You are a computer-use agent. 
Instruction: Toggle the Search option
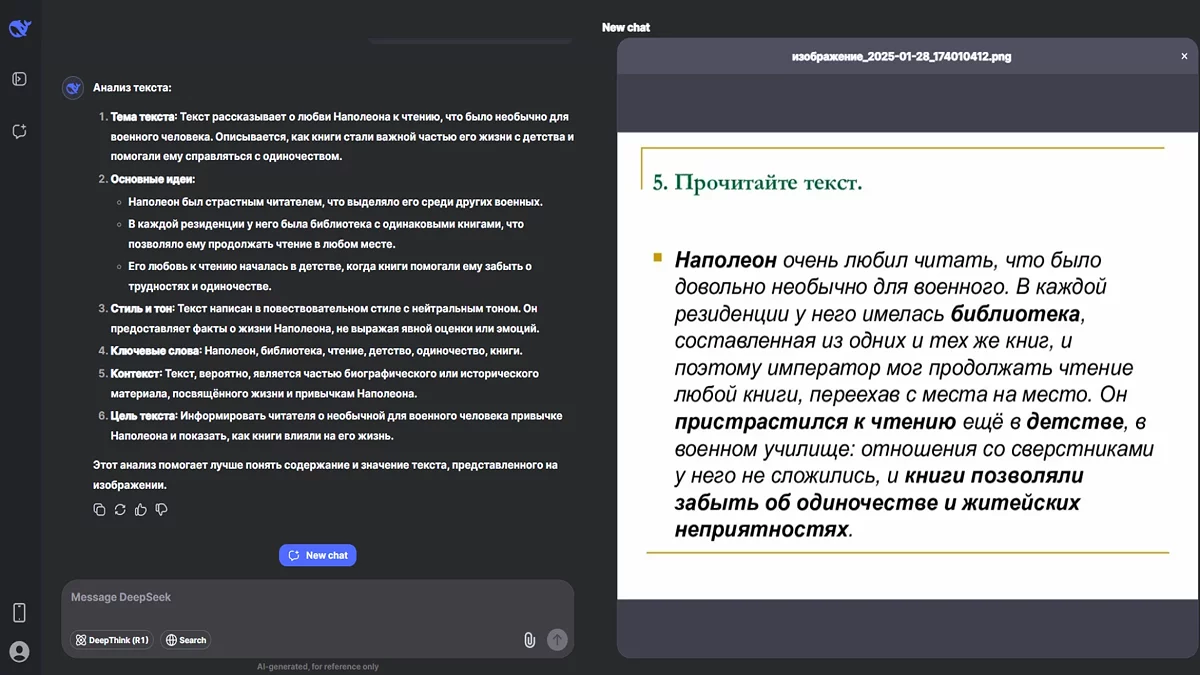186,640
